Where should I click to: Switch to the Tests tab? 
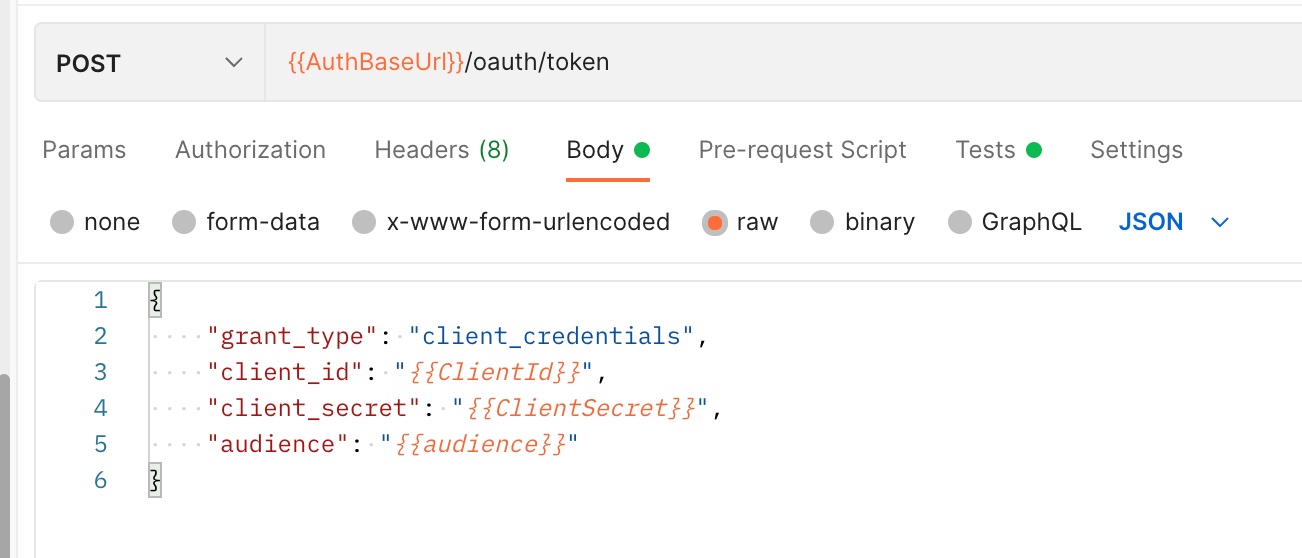pos(998,150)
